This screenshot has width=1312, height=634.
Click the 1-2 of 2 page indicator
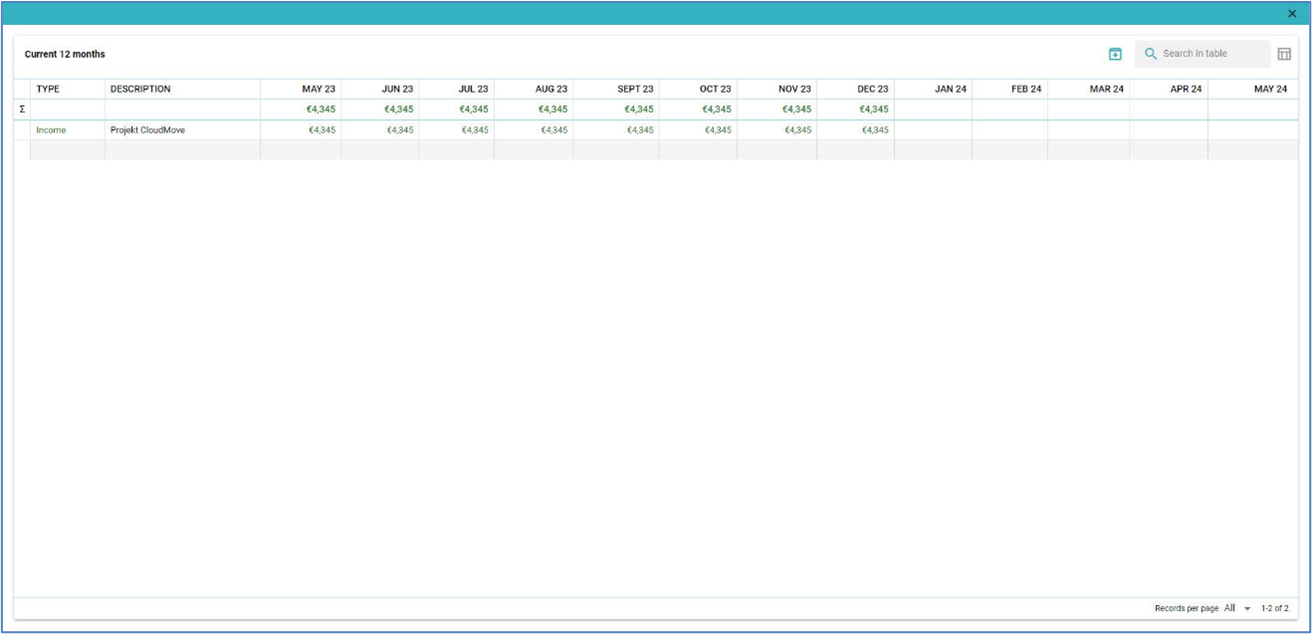pos(1274,608)
